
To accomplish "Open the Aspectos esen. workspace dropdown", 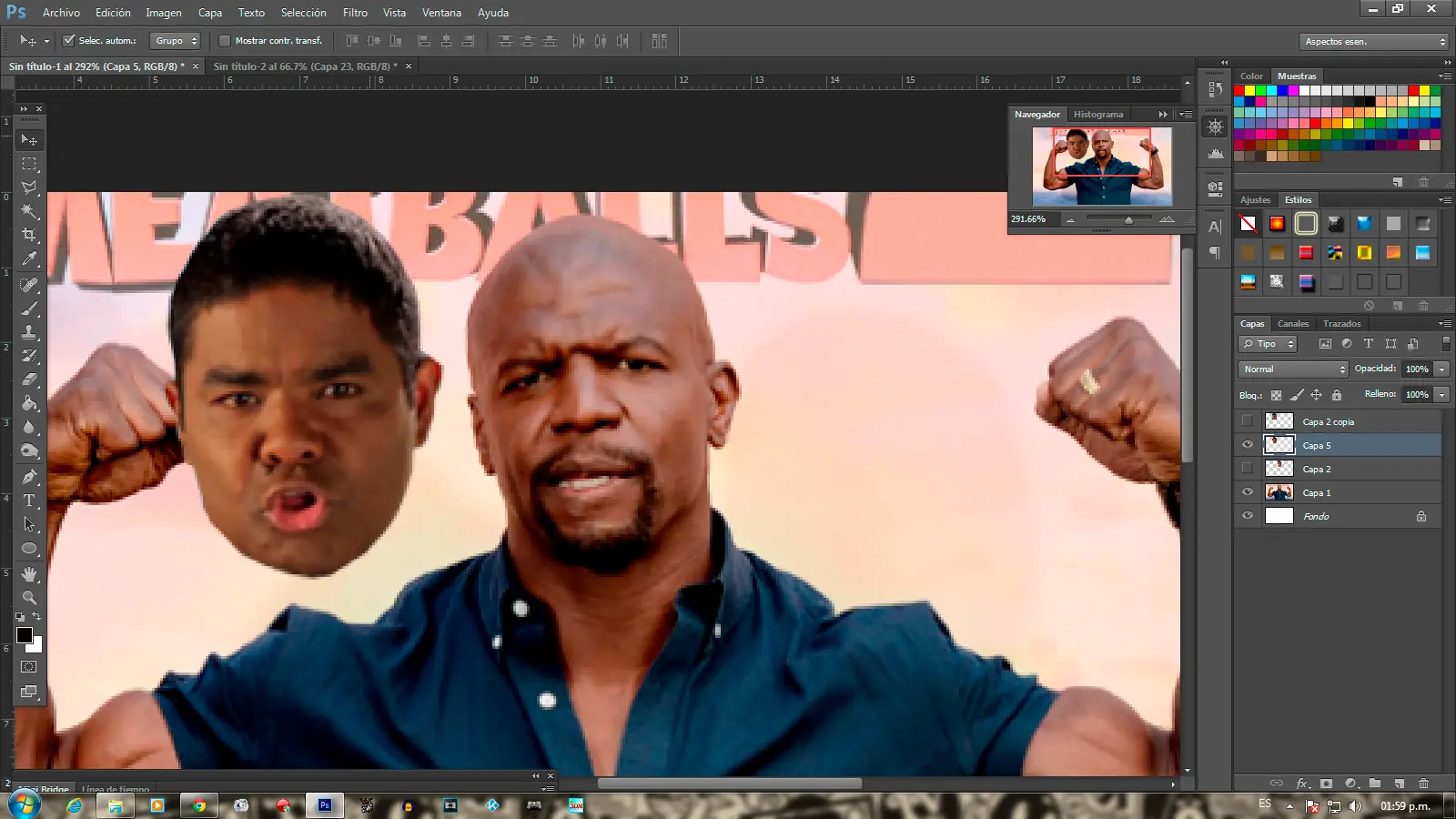I will click(x=1374, y=41).
